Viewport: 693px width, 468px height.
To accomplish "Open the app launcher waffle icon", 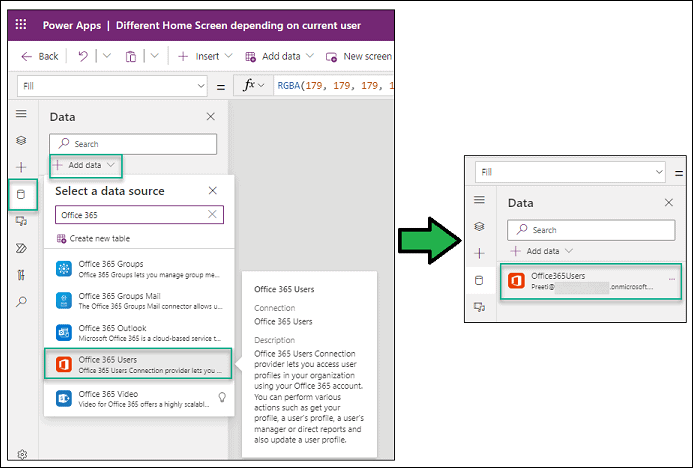I will (x=21, y=24).
